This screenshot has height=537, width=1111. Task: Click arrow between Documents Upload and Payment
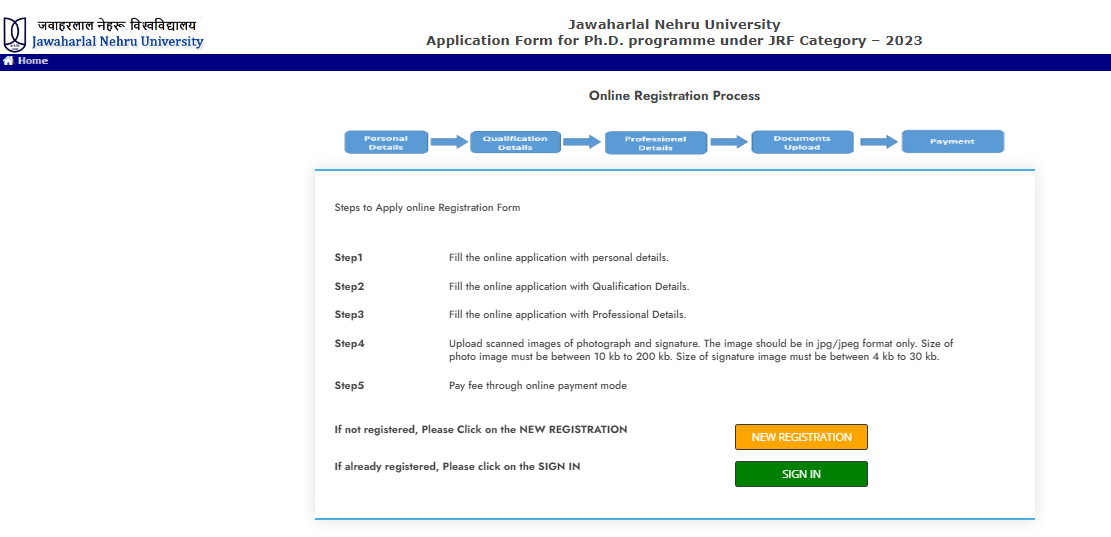pos(879,142)
